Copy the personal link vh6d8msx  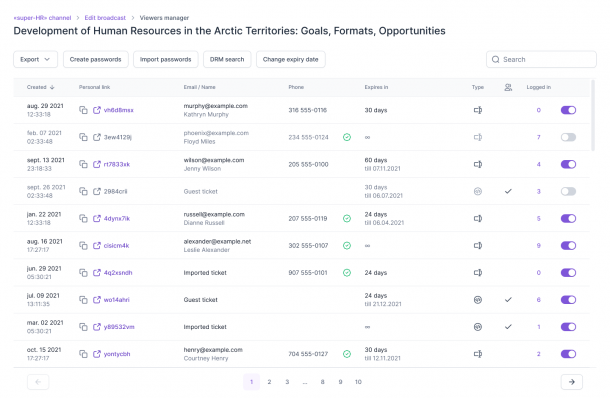pos(83,110)
